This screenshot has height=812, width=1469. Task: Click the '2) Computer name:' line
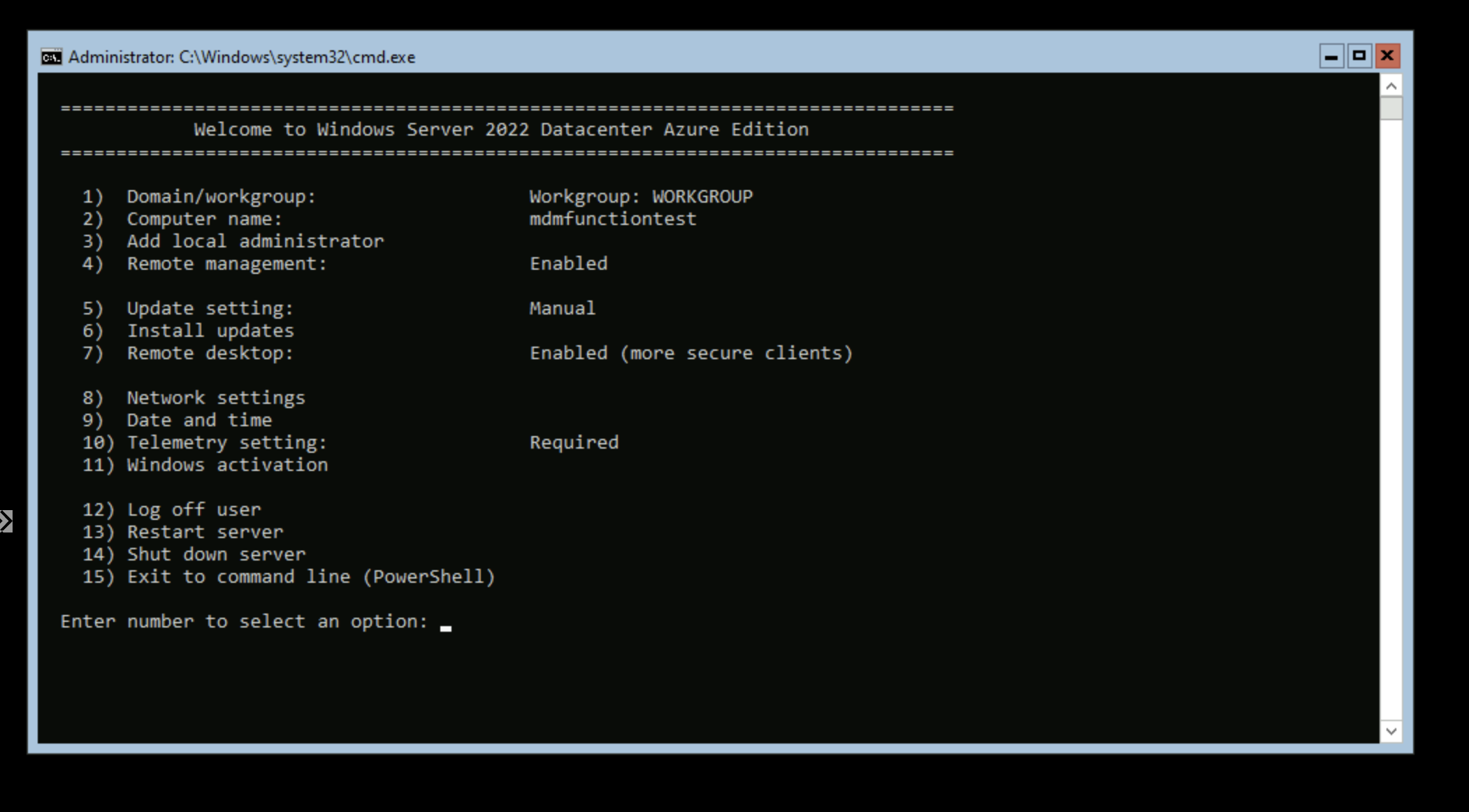(x=182, y=219)
